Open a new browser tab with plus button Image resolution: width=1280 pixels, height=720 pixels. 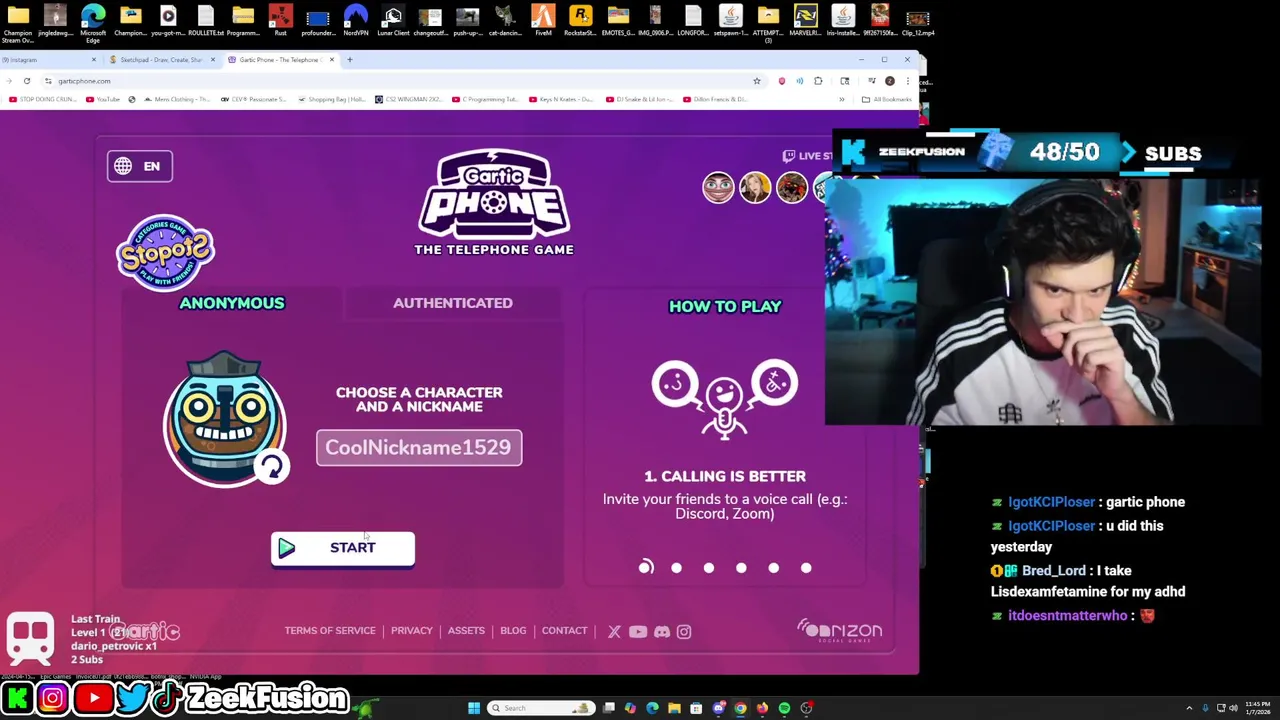coord(349,60)
